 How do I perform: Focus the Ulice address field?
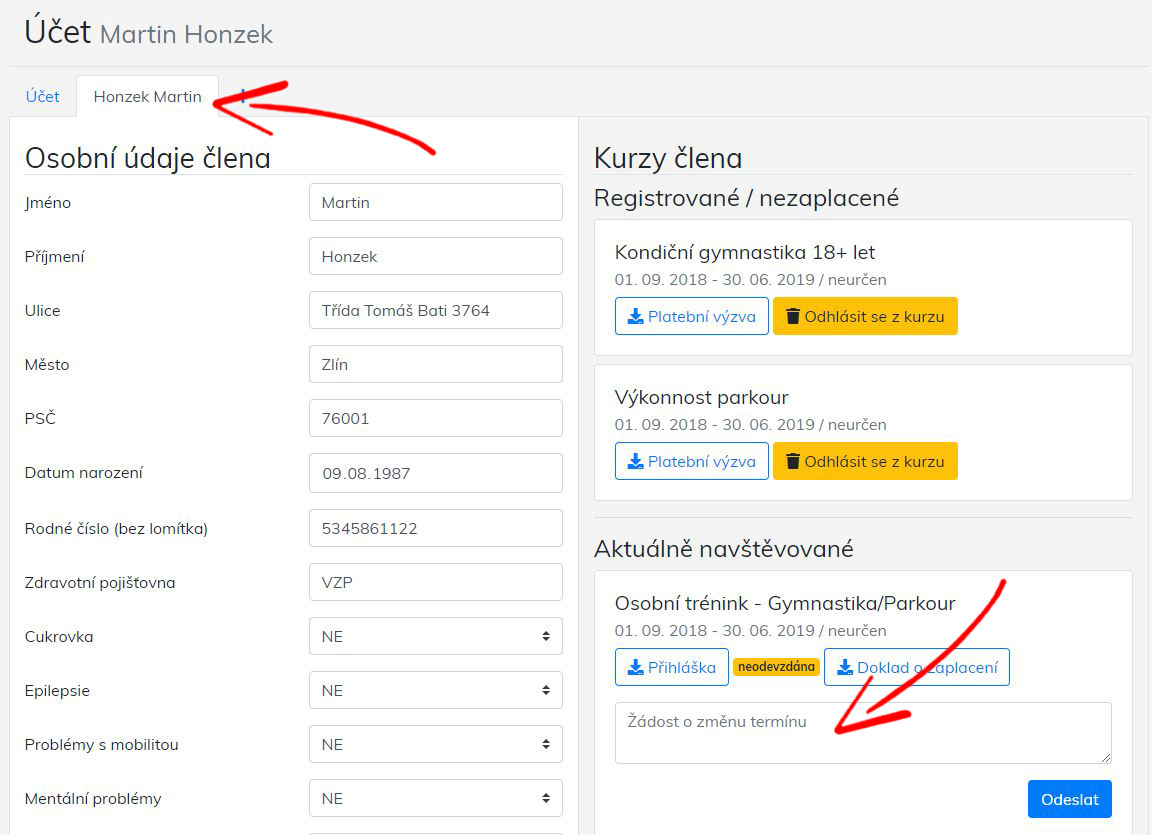435,310
